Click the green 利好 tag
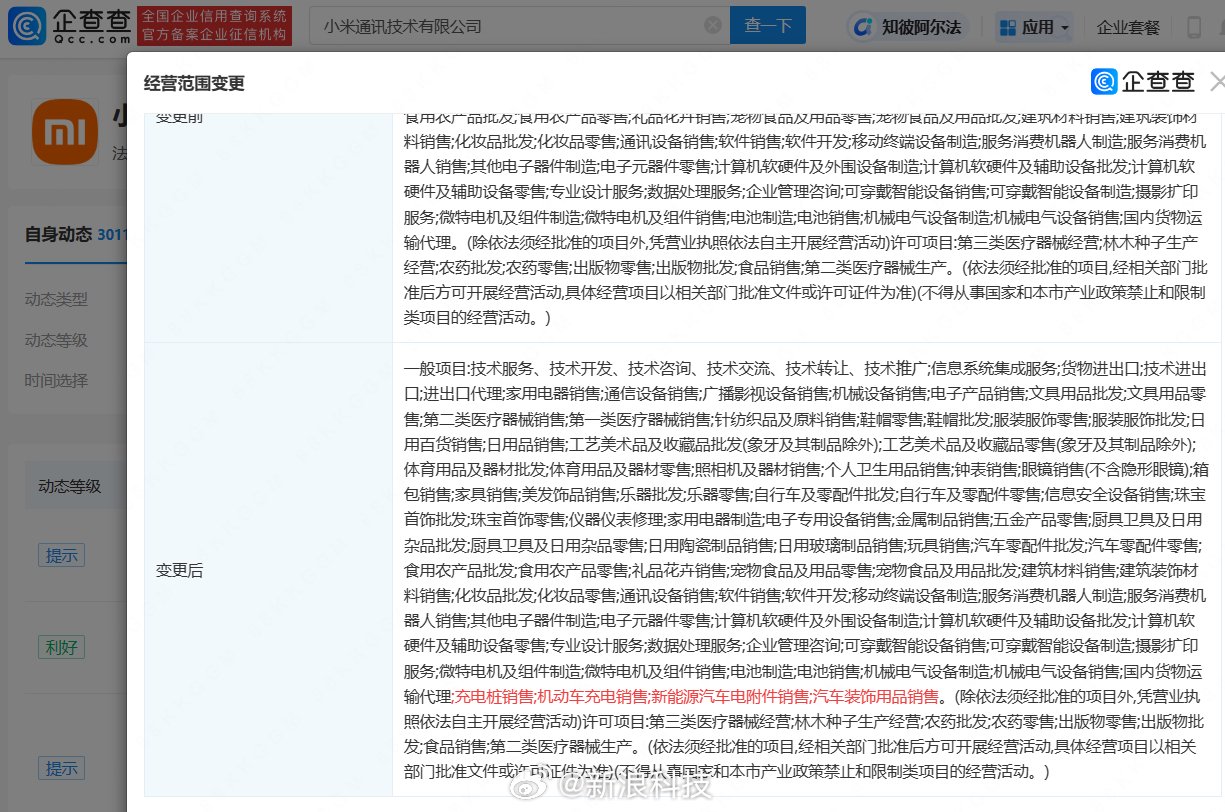This screenshot has height=812, width=1225. (x=61, y=646)
